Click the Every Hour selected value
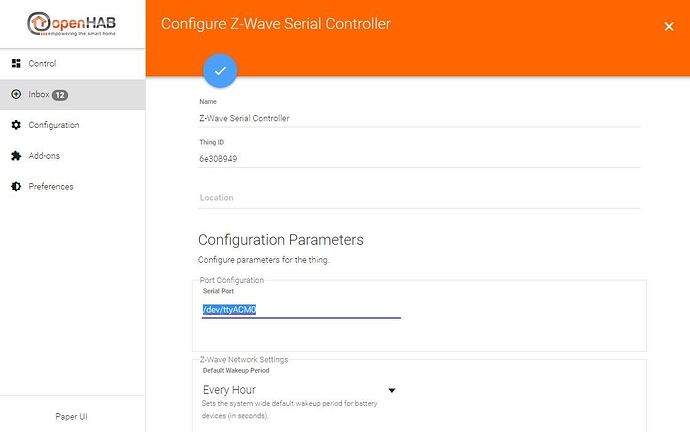The height and width of the screenshot is (432, 690). click(x=230, y=390)
